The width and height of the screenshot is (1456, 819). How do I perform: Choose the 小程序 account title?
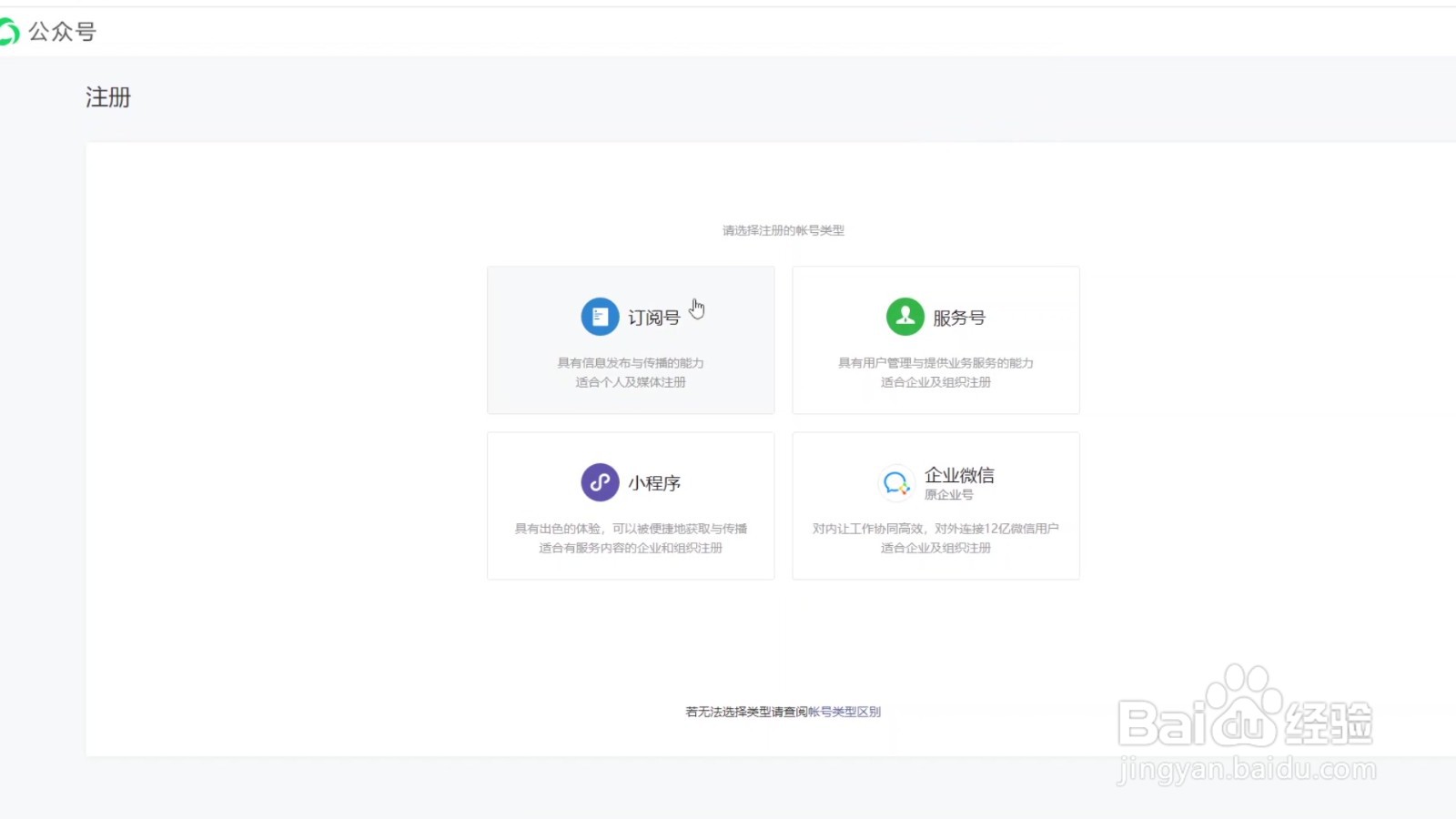(654, 483)
